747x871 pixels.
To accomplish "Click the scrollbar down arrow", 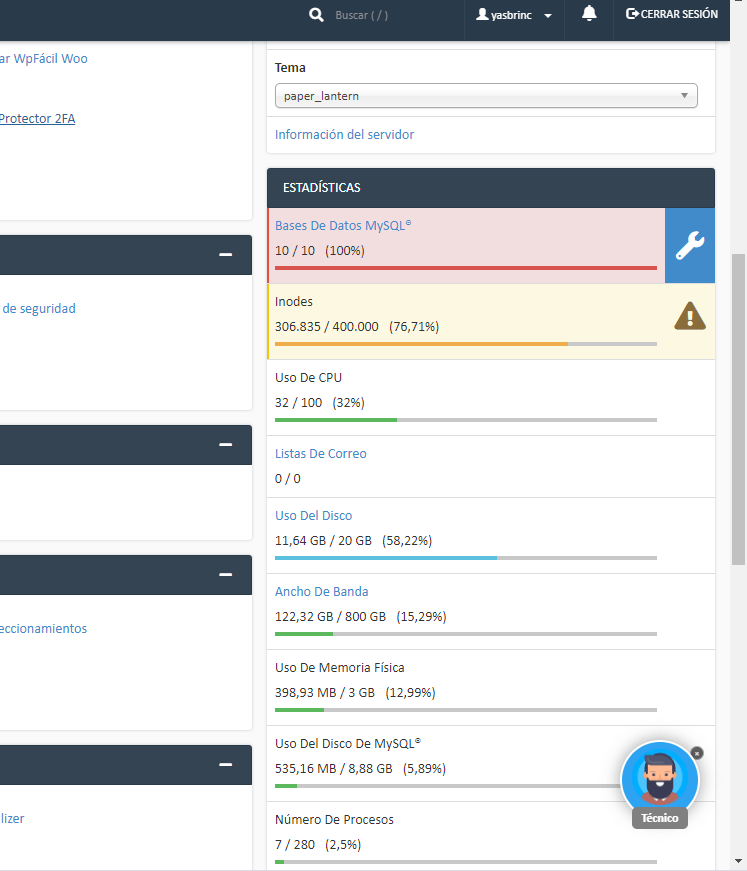I will click(738, 861).
